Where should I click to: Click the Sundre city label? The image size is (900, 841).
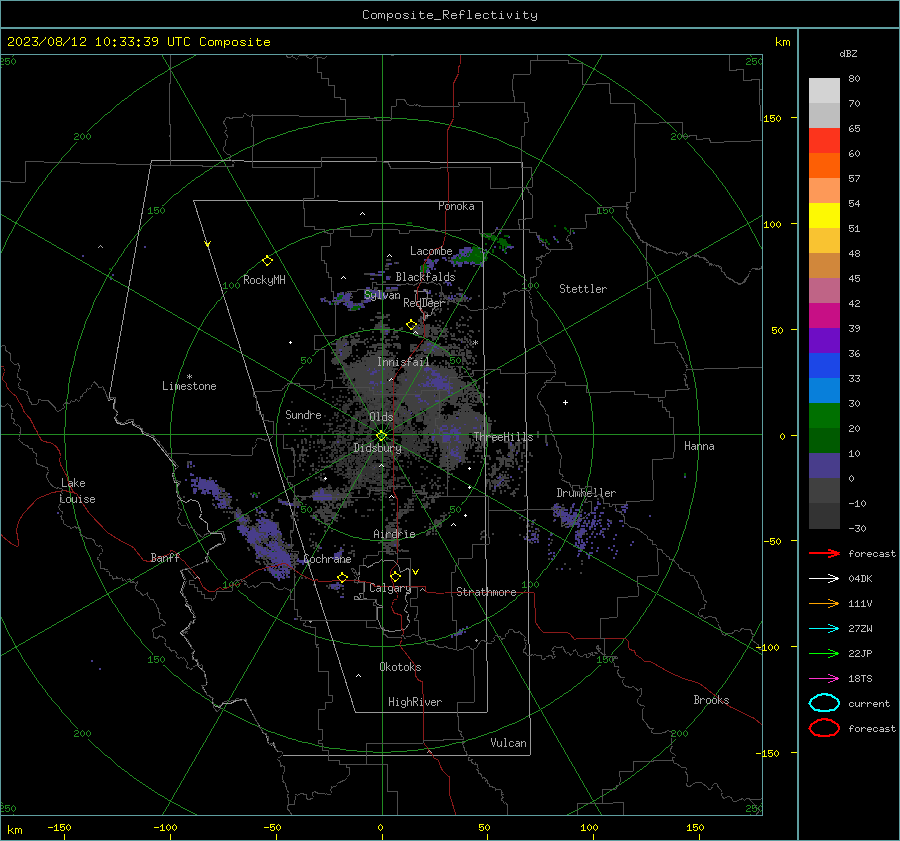coord(303,414)
